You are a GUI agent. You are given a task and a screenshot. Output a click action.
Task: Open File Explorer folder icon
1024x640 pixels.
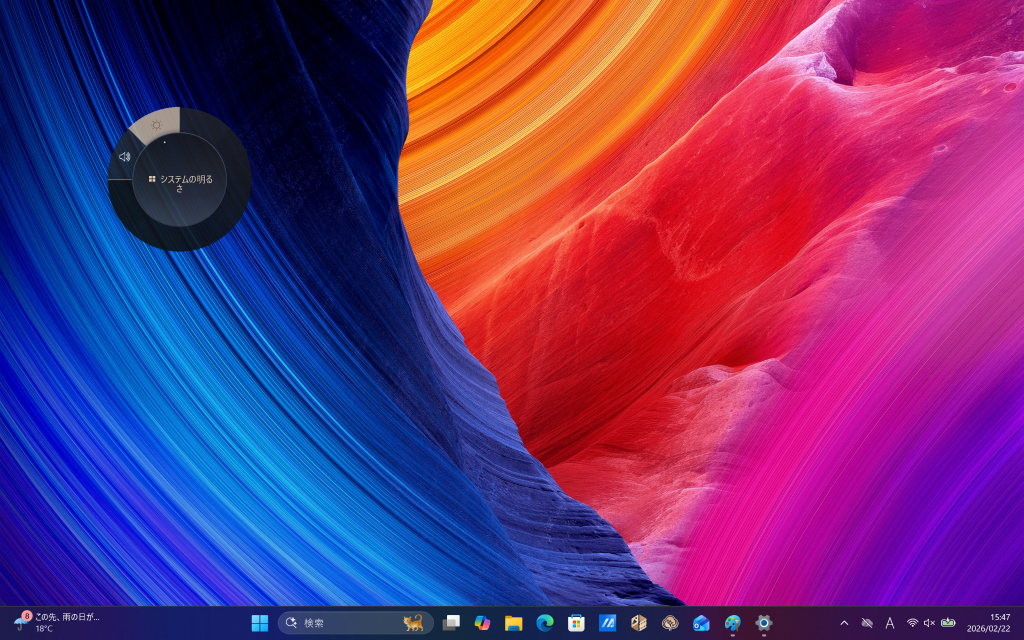(x=513, y=623)
